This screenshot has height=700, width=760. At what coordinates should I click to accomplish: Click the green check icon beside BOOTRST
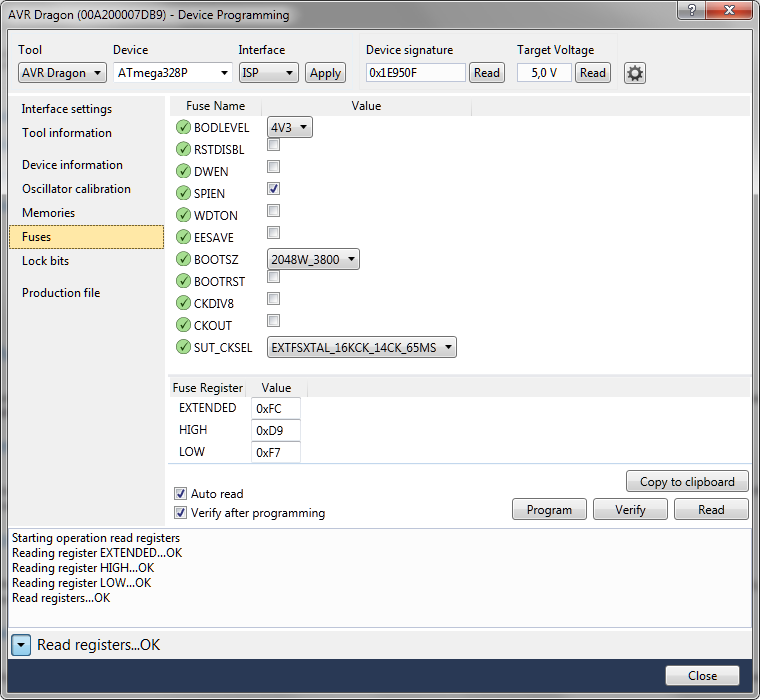tap(183, 281)
